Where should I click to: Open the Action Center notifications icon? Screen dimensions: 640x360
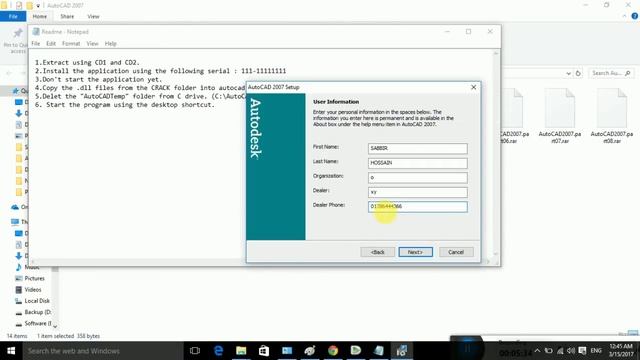pos(582,351)
